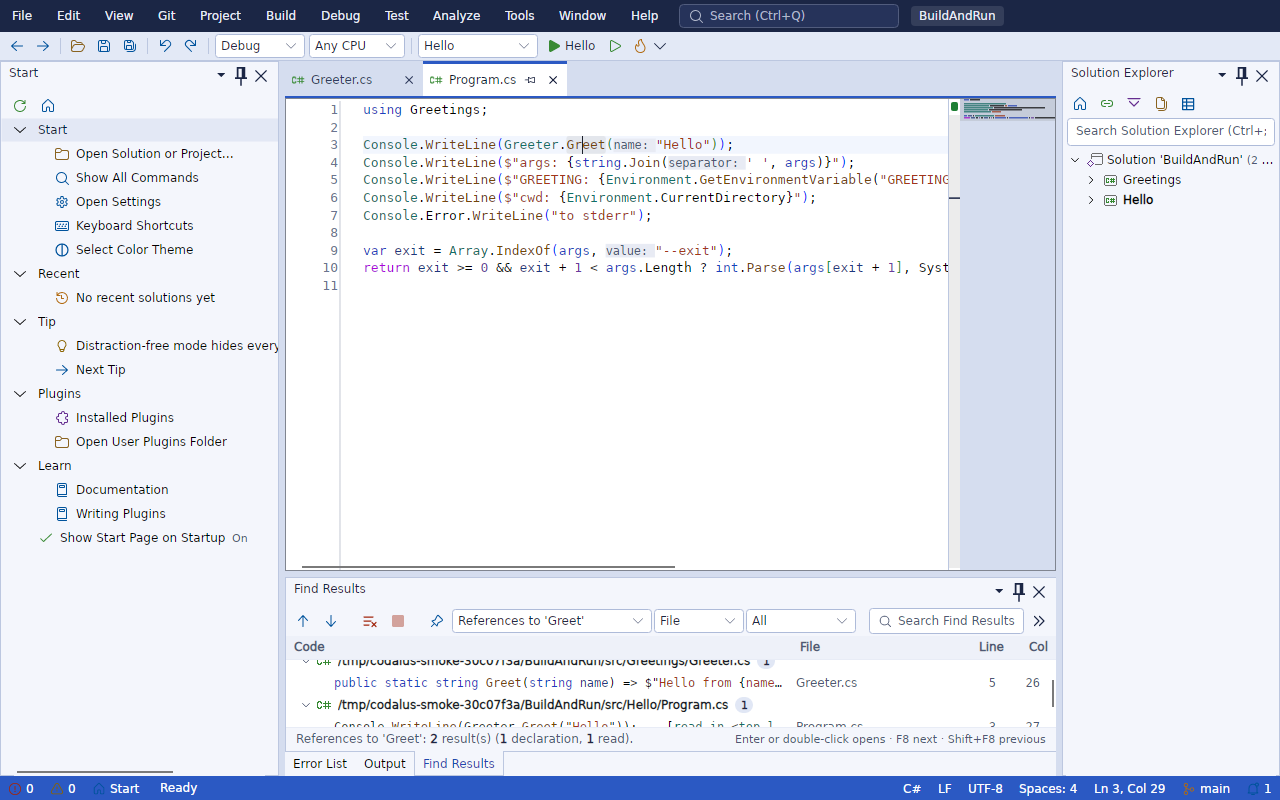1280x800 pixels.
Task: Click the Clear Results icon in Find Results
Action: coord(370,621)
